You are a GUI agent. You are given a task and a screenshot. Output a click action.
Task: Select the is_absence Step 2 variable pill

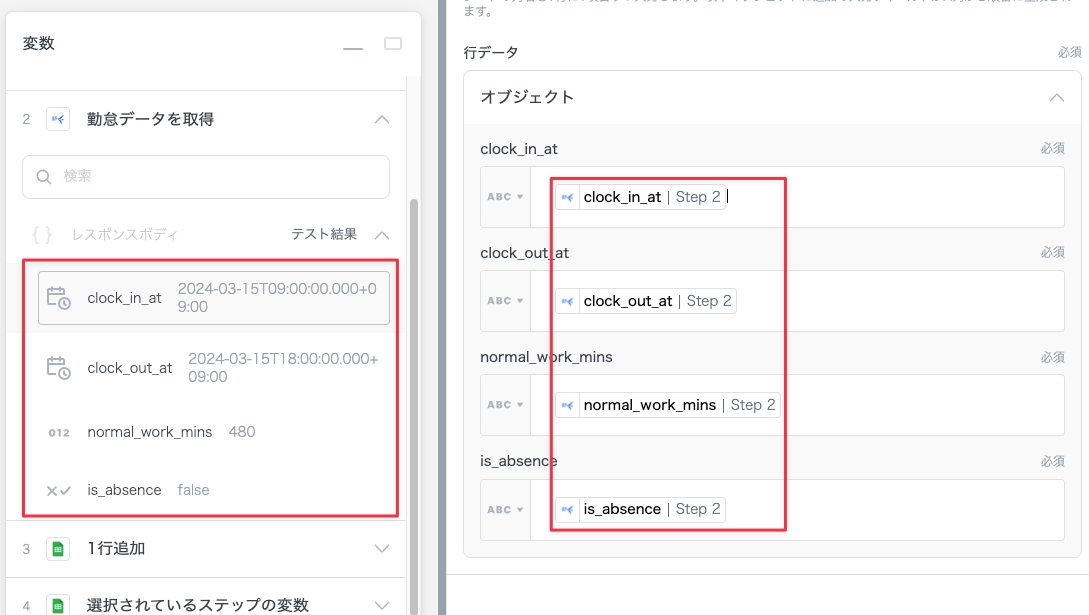640,509
